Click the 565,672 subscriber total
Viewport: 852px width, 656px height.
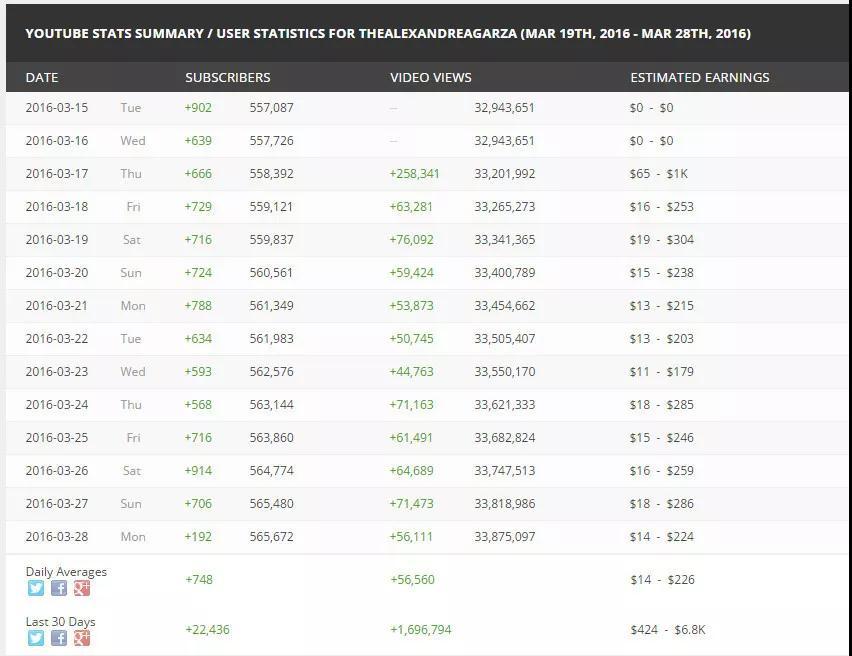click(271, 537)
